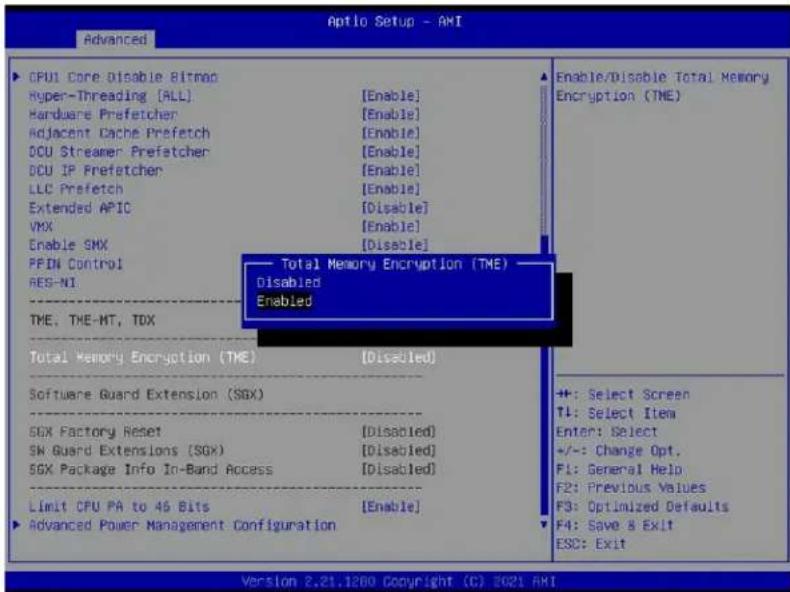The image size is (790, 592).
Task: Select LLC Prefetch setting
Action: click(76, 189)
